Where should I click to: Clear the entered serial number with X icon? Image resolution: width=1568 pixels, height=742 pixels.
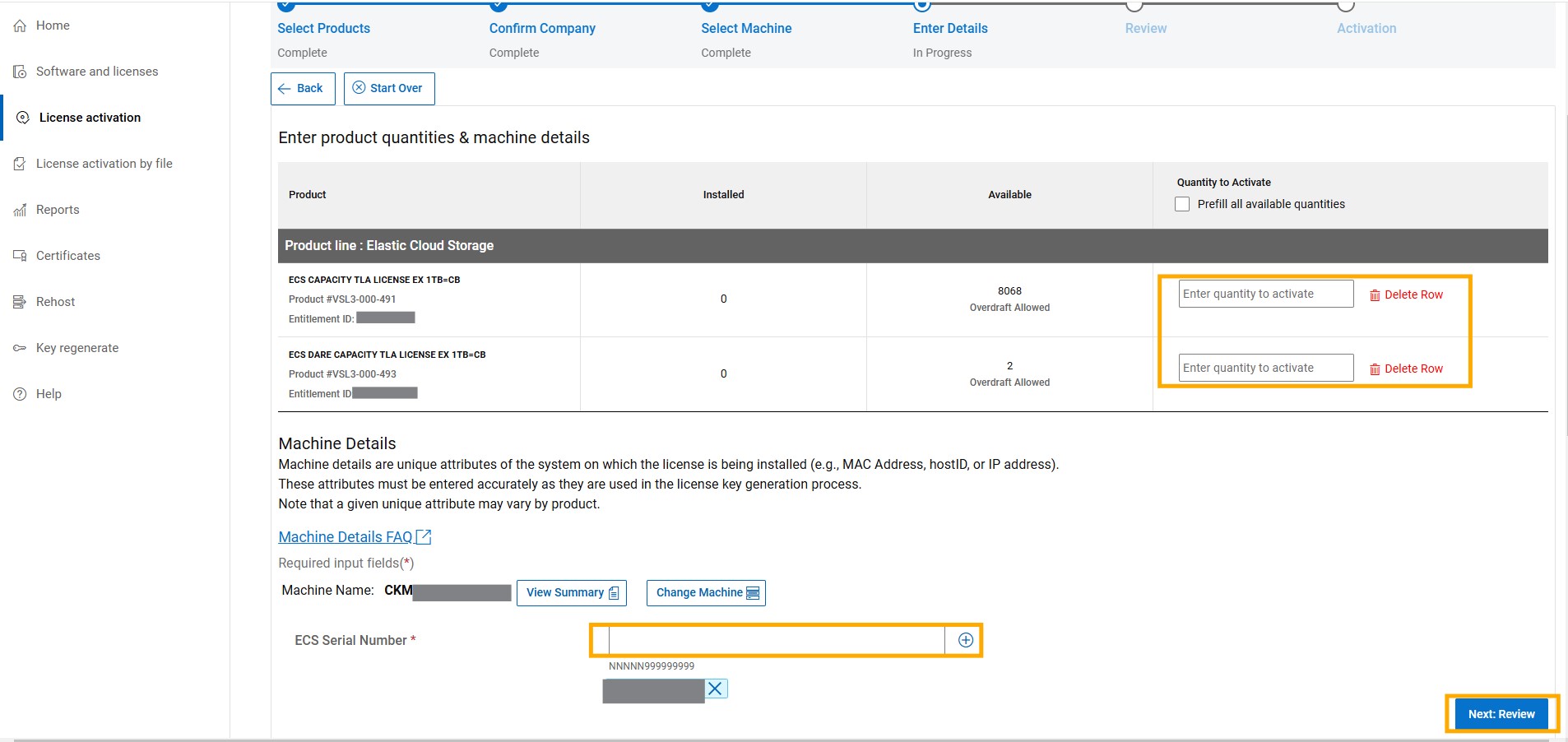(x=715, y=689)
